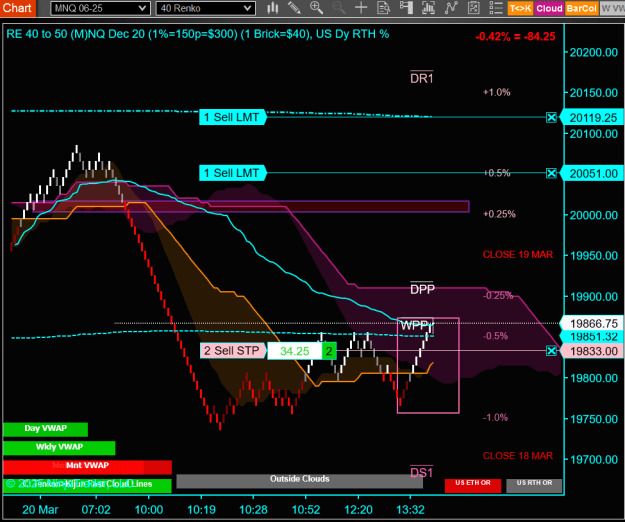Select the crosshair cursor icon
Screen dimensions: 625x522
[x=361, y=8]
